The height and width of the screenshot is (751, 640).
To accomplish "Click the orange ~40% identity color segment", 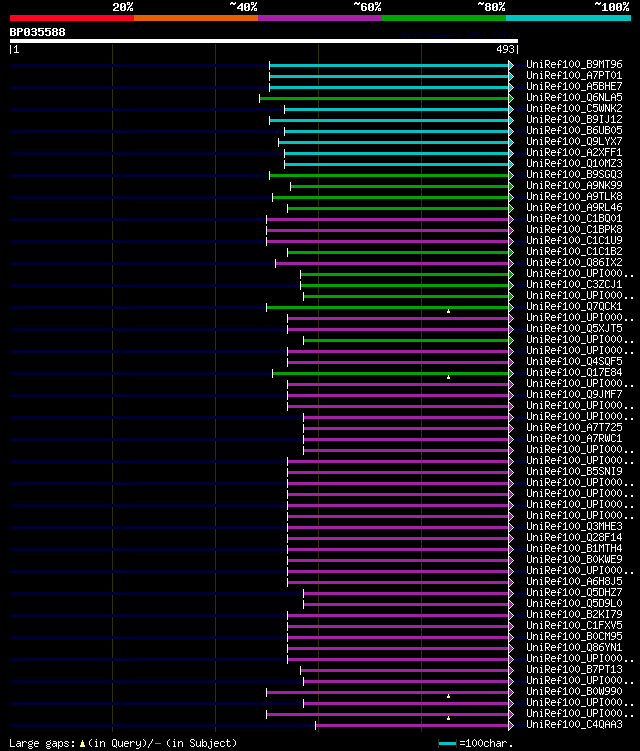I will [x=196, y=18].
